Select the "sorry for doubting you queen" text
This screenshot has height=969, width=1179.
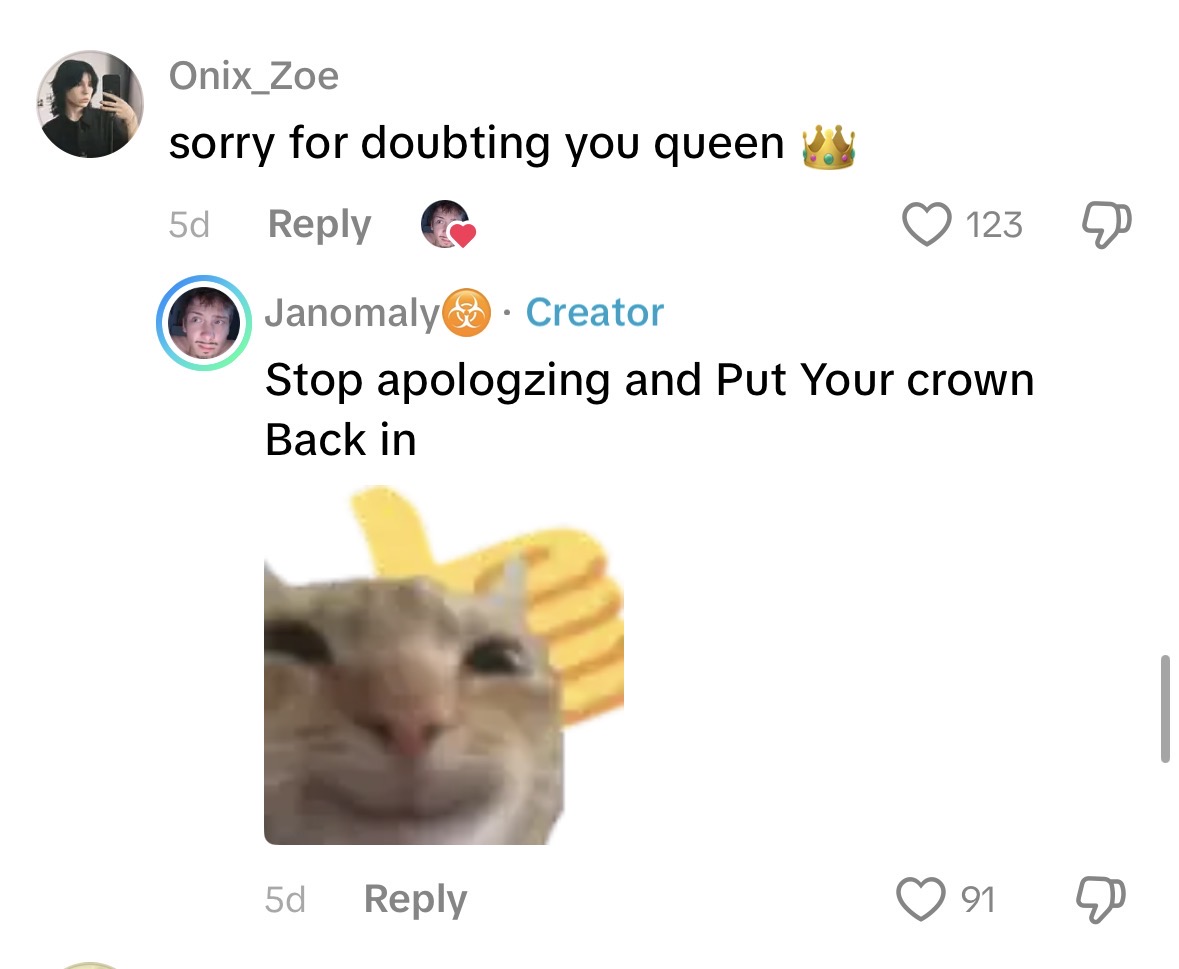476,144
